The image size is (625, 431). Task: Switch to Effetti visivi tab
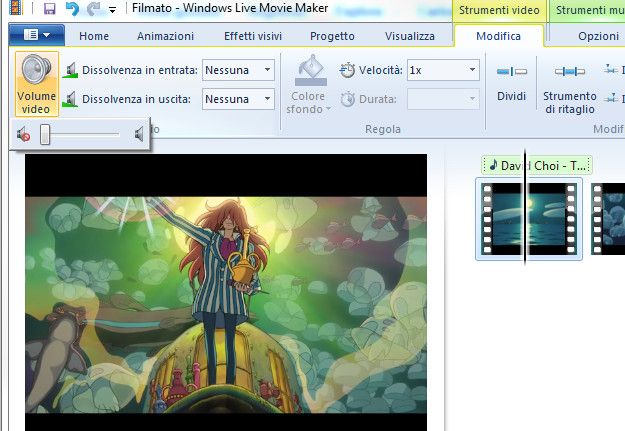[253, 36]
